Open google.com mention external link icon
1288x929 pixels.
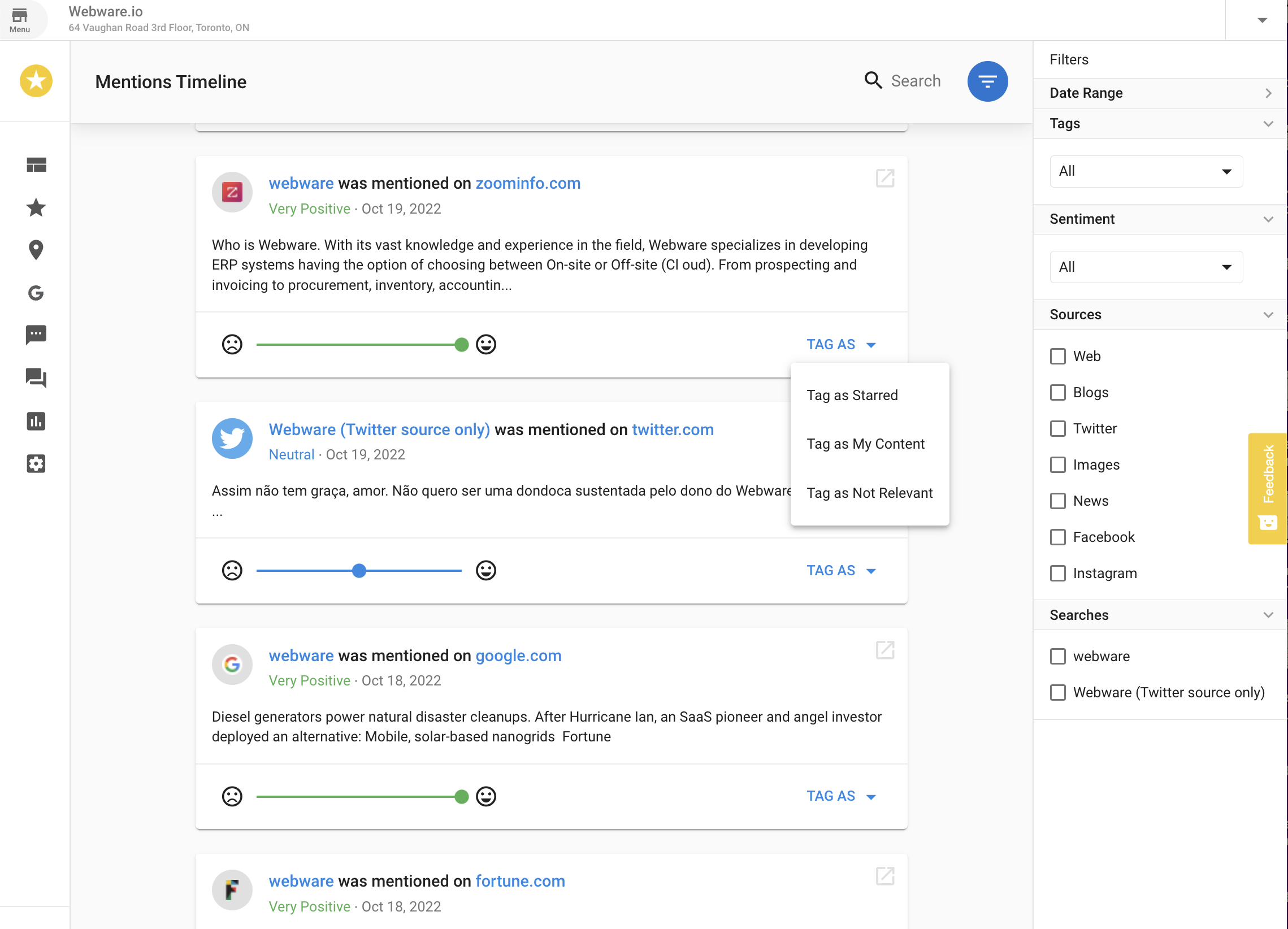tap(885, 650)
